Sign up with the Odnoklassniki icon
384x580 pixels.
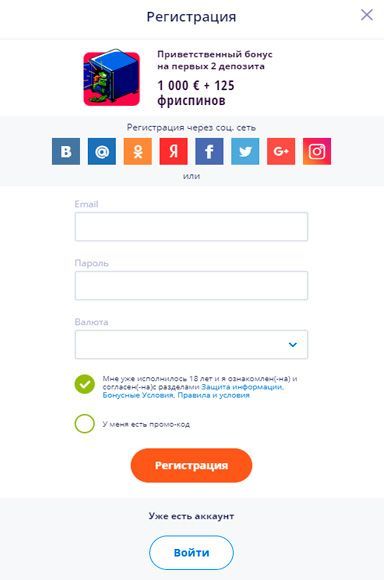coord(138,151)
